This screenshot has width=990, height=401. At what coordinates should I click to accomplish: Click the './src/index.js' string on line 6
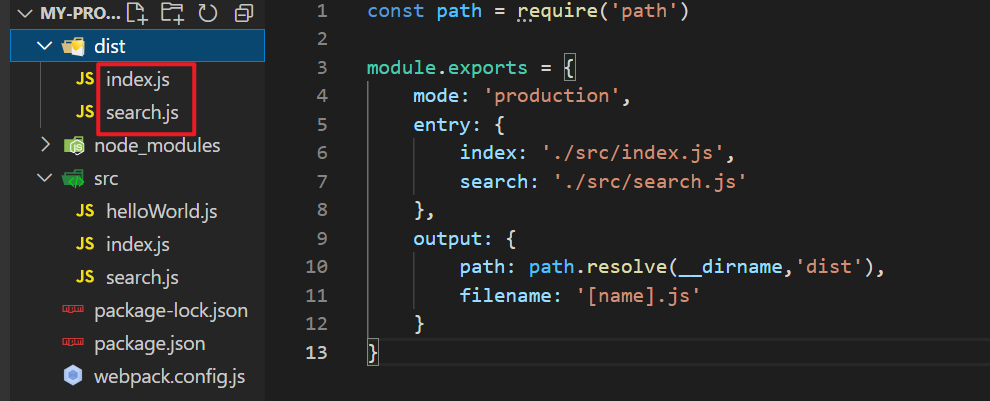tap(633, 153)
